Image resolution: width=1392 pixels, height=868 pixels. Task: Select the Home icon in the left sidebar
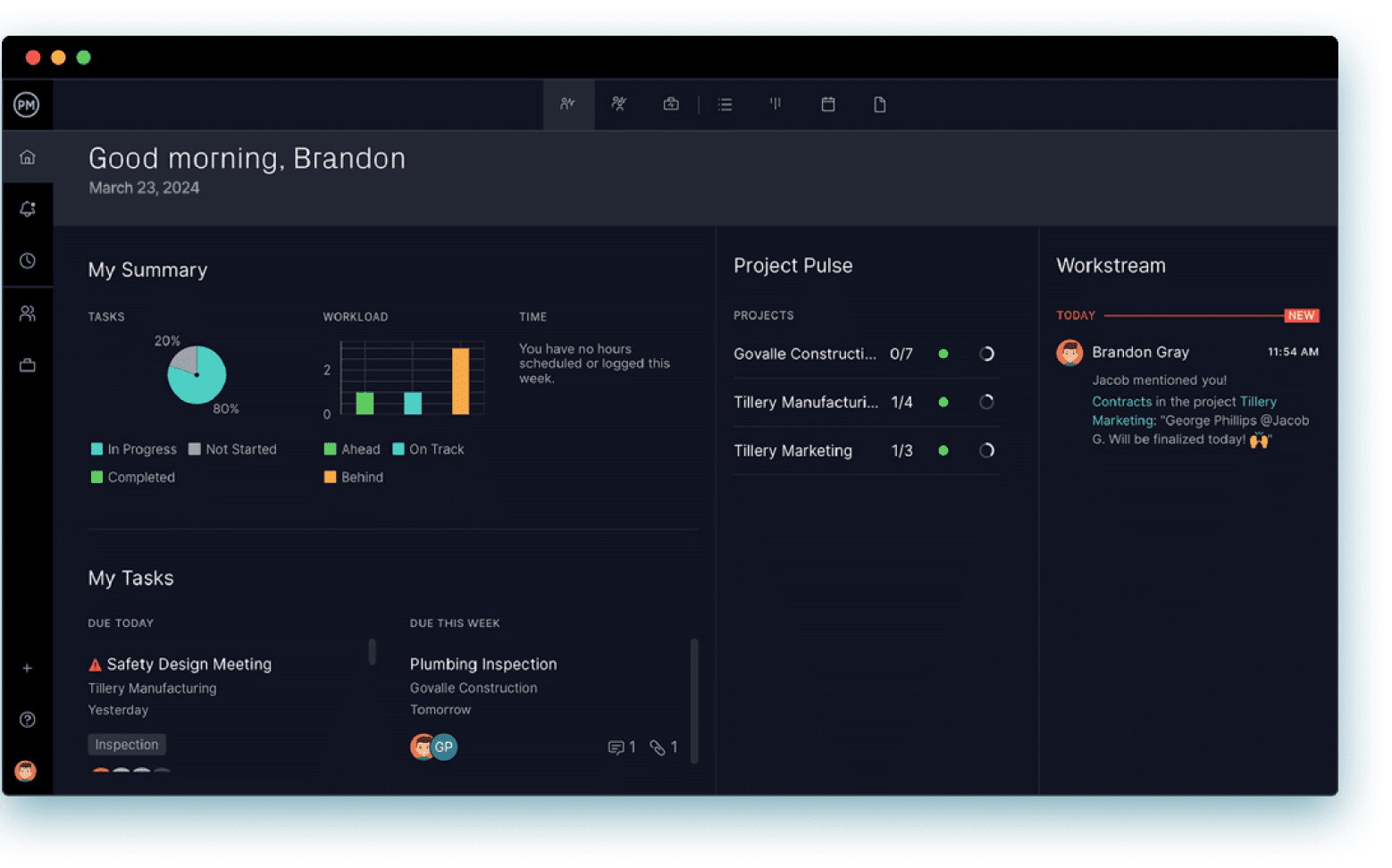pyautogui.click(x=28, y=156)
